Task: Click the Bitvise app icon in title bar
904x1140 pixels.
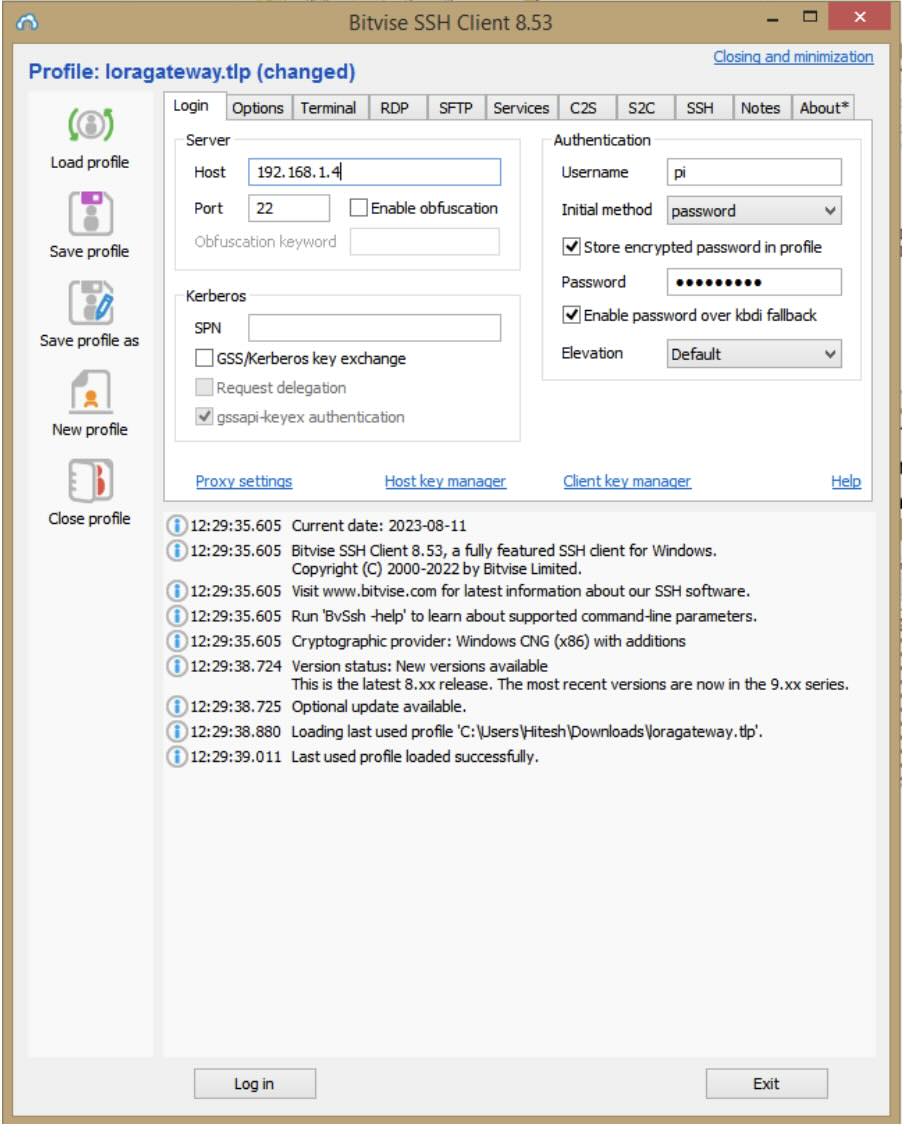Action: (x=26, y=22)
